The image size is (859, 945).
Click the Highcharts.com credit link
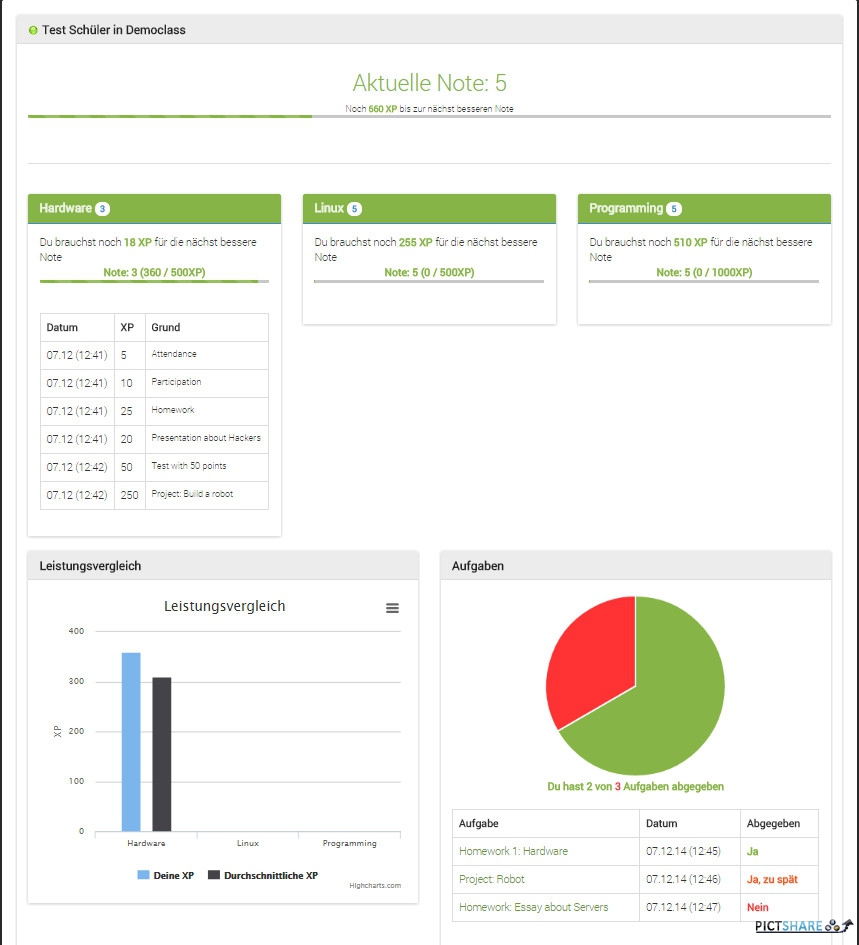(x=375, y=885)
